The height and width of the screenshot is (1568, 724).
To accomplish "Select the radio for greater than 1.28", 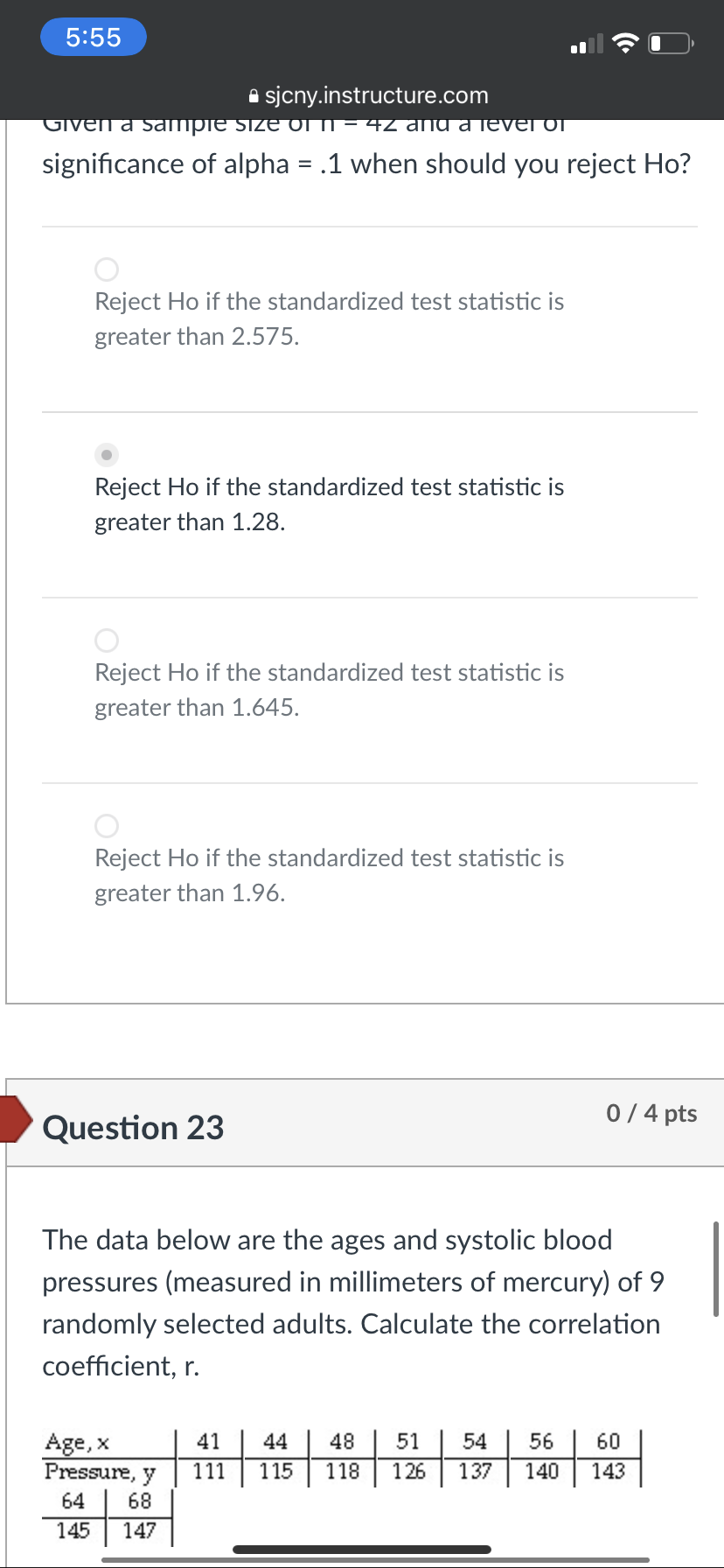I will click(107, 455).
